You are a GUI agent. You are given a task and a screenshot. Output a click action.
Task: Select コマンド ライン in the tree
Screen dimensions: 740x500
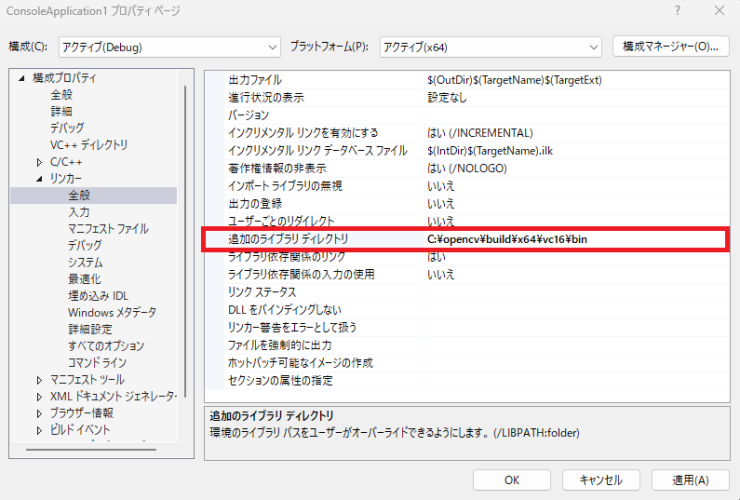97,363
